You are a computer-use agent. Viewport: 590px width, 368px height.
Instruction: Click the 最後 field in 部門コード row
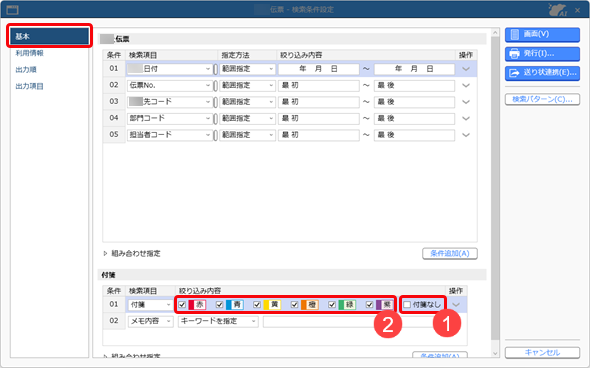(x=414, y=119)
